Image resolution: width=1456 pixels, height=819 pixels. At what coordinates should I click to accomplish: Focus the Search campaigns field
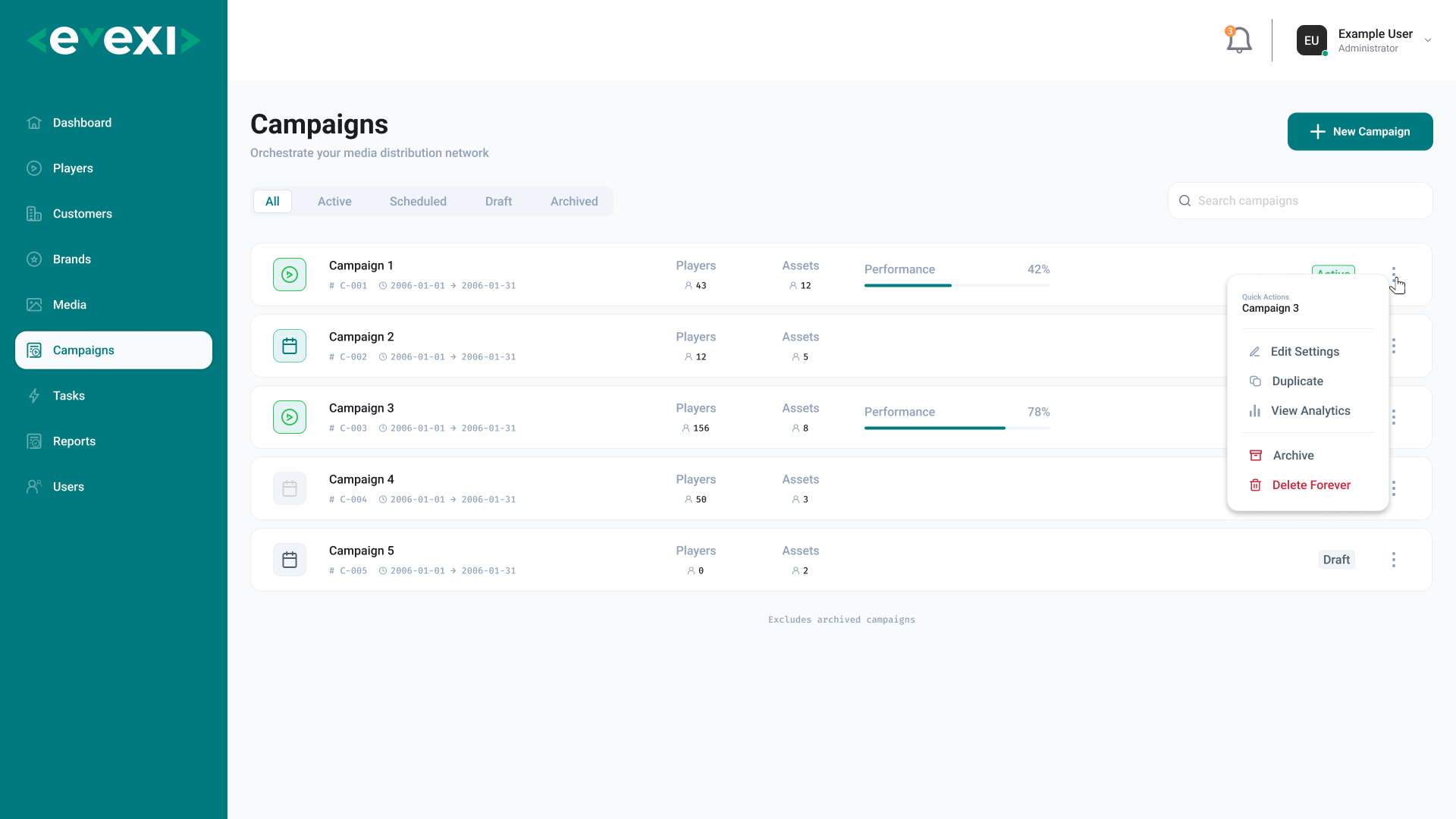[1300, 201]
